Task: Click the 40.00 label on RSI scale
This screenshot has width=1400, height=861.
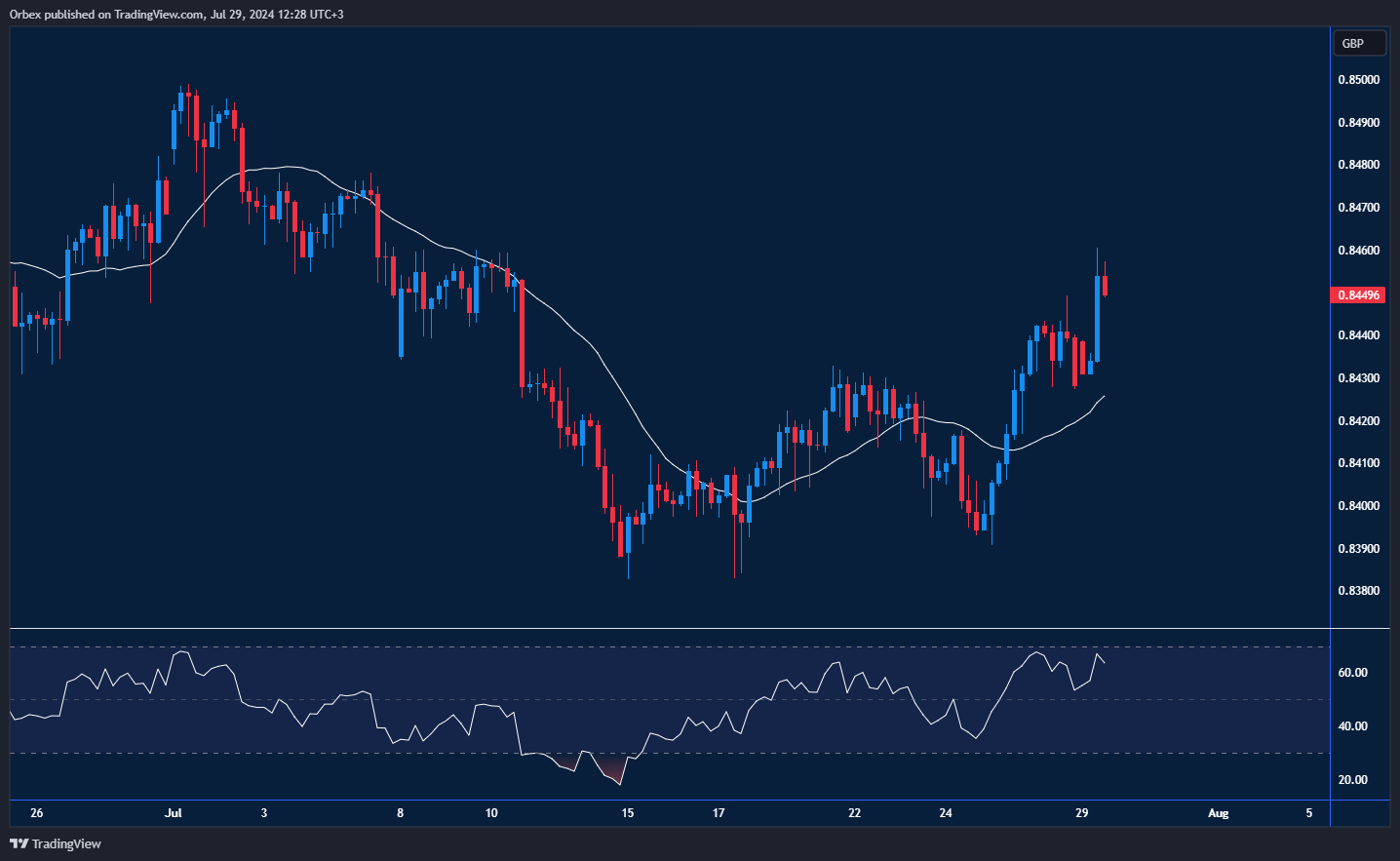Action: [1352, 726]
